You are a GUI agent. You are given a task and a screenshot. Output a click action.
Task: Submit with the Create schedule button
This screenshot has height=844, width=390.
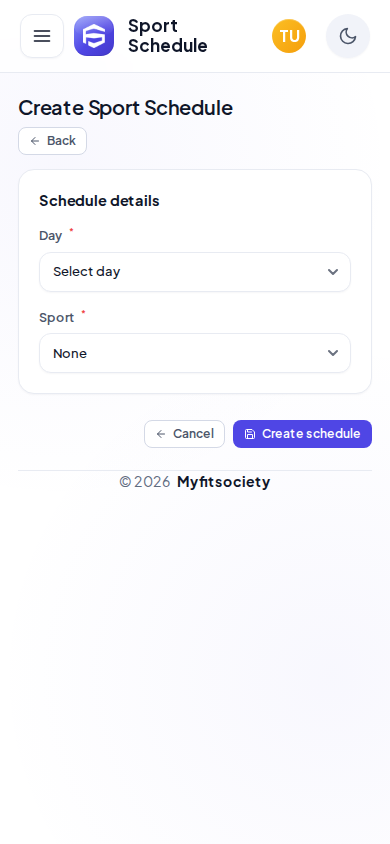click(302, 434)
